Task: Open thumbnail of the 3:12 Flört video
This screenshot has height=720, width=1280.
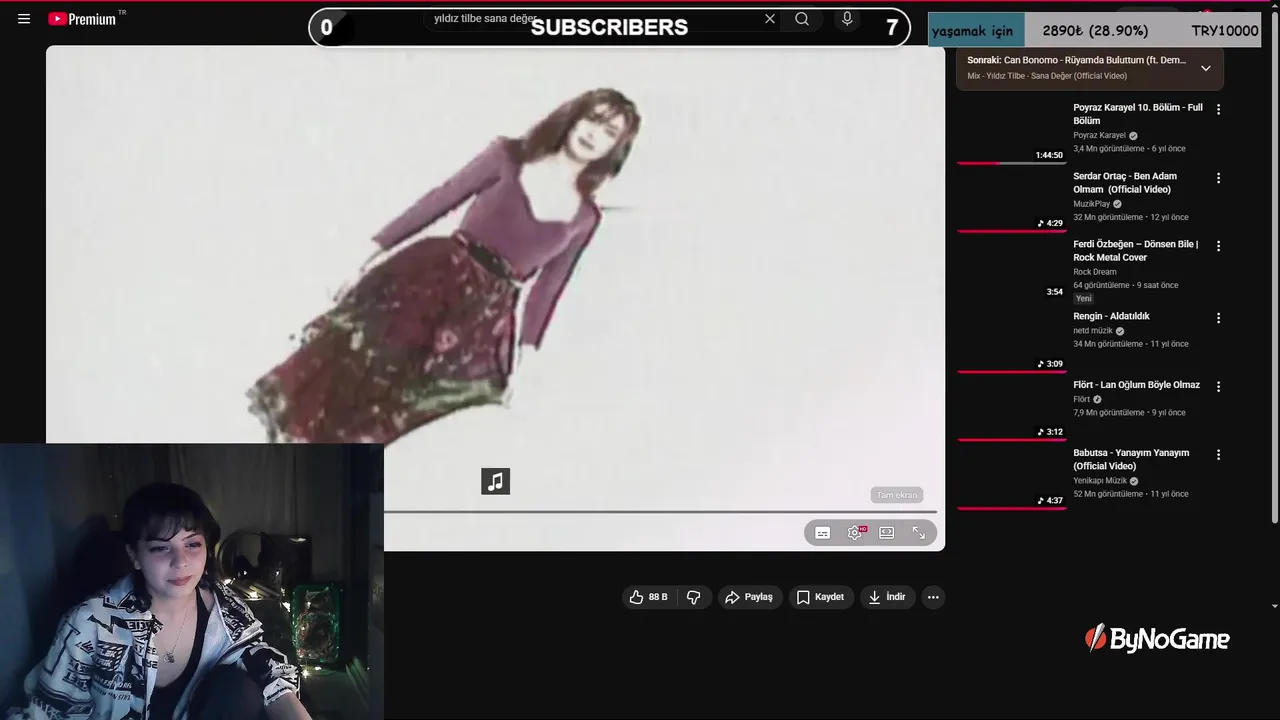Action: pos(1012,409)
